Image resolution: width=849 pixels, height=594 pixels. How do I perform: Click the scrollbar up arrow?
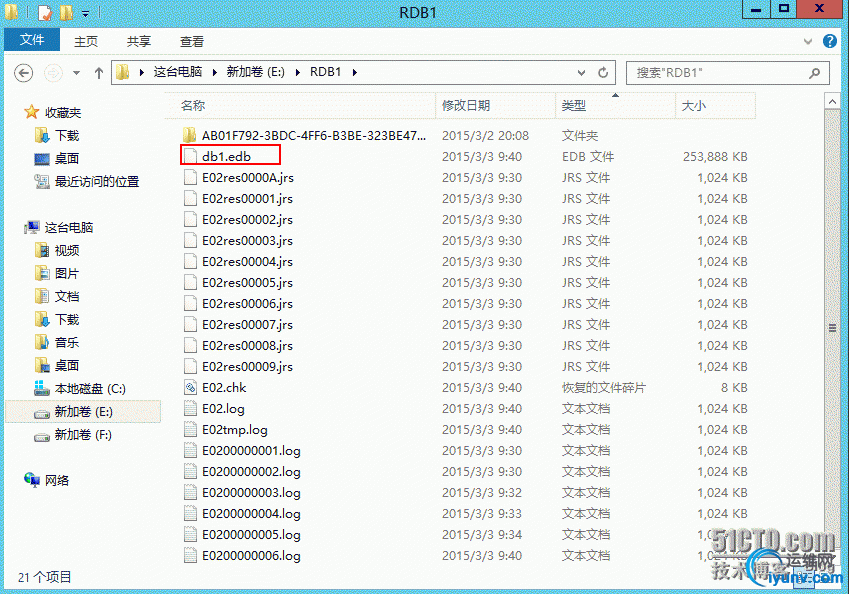point(832,101)
